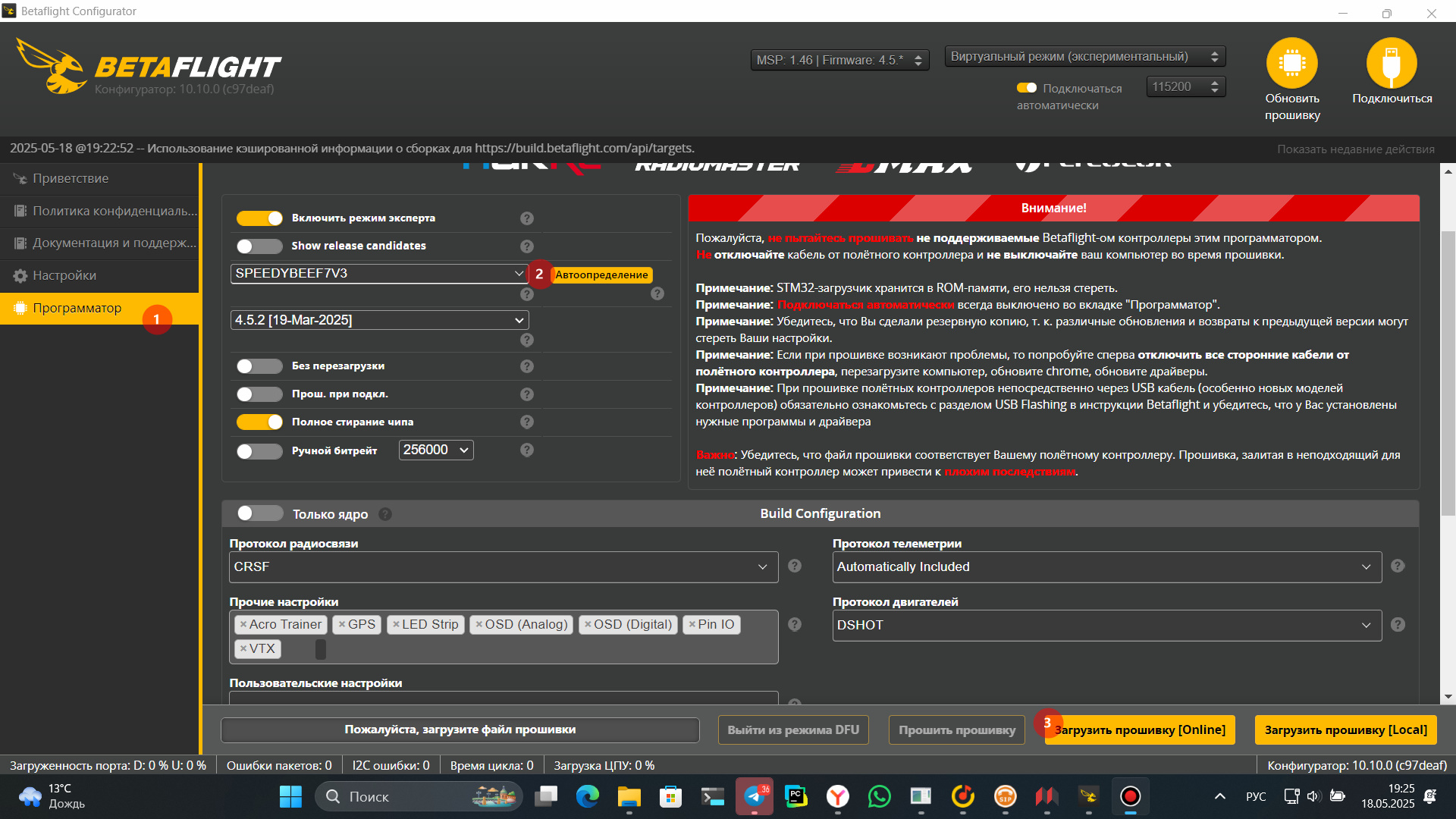Open help icon below Autodetect button
This screenshot has width=1456, height=819.
click(657, 293)
